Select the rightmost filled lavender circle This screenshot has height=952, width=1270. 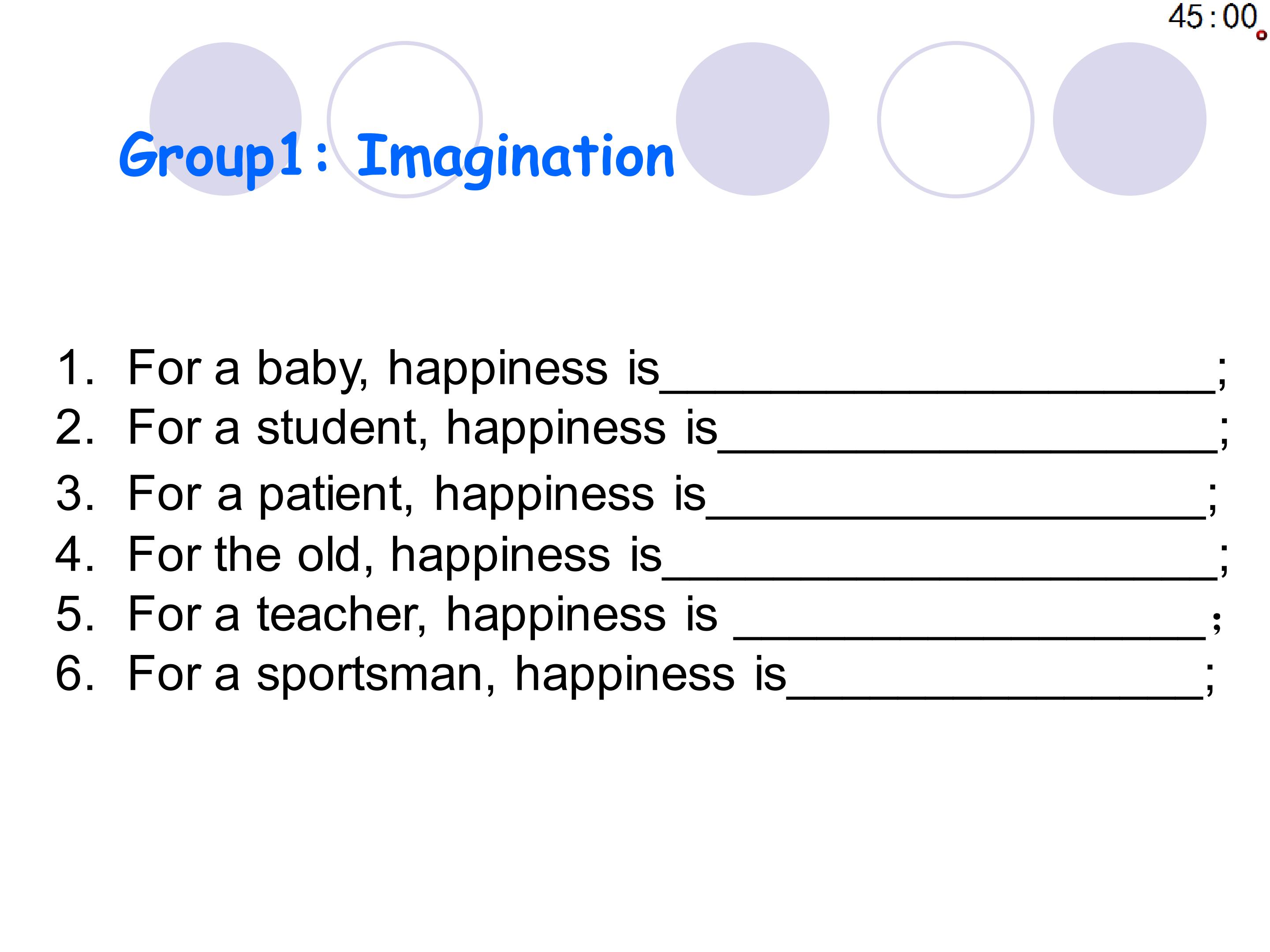coord(1129,119)
